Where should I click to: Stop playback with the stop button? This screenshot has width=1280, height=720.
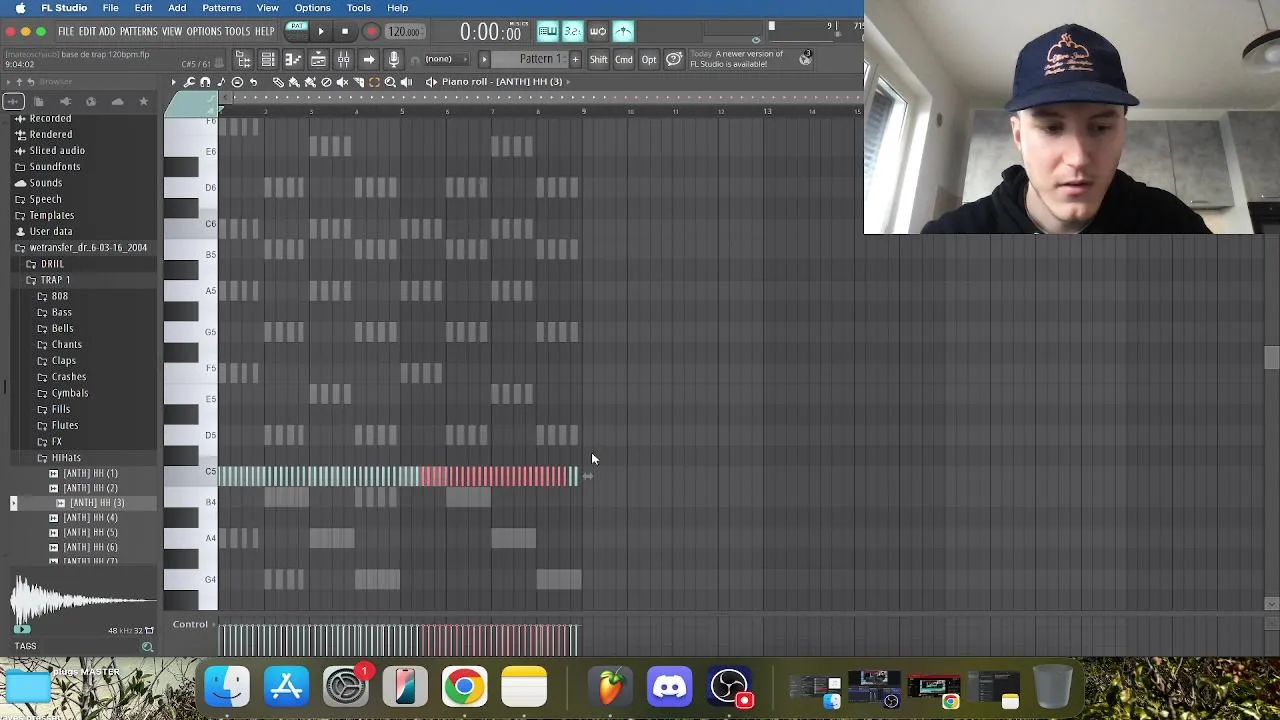tap(345, 31)
